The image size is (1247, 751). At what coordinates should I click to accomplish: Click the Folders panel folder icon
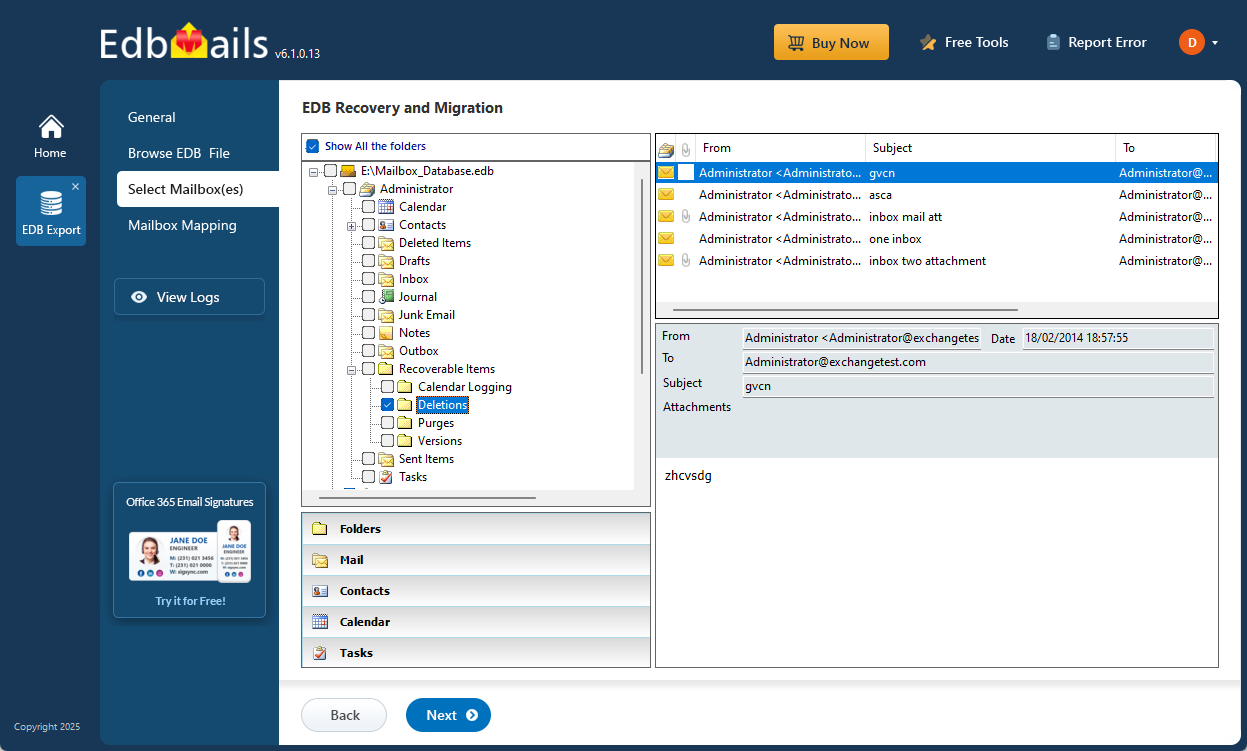pyautogui.click(x=320, y=529)
